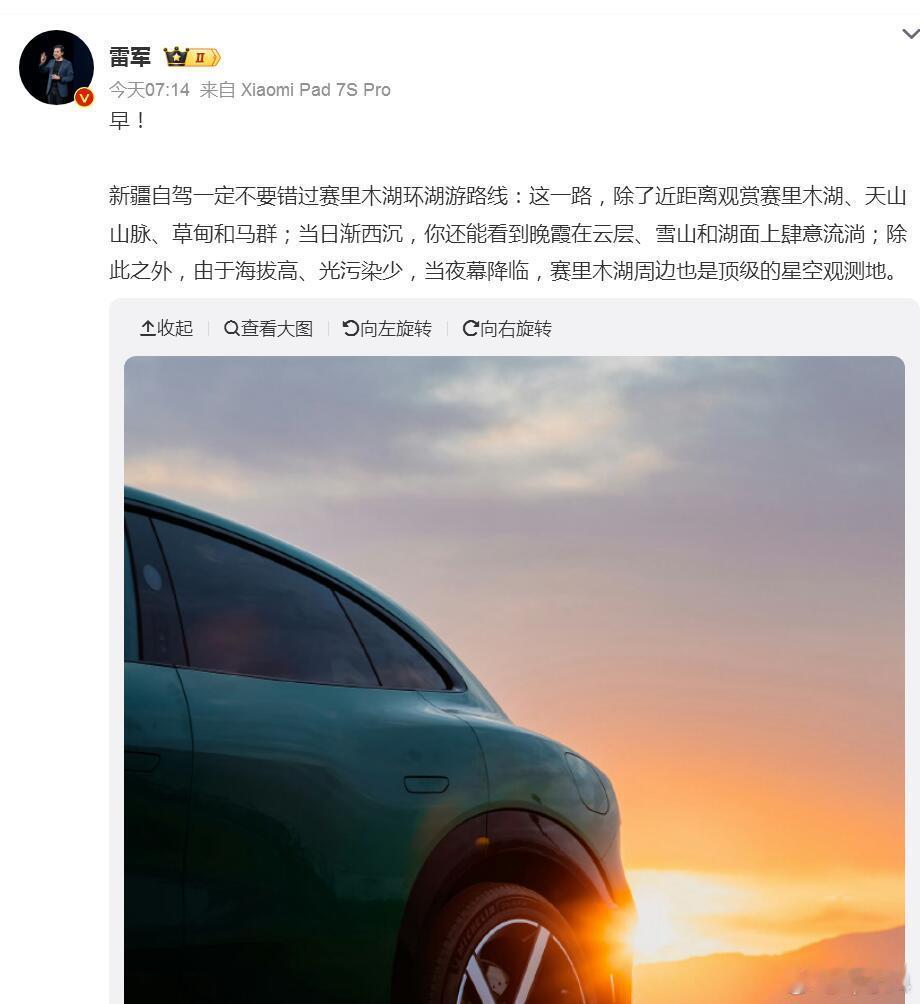The height and width of the screenshot is (1004, 920).
Task: Collapse the image with 收起
Action: (x=166, y=328)
